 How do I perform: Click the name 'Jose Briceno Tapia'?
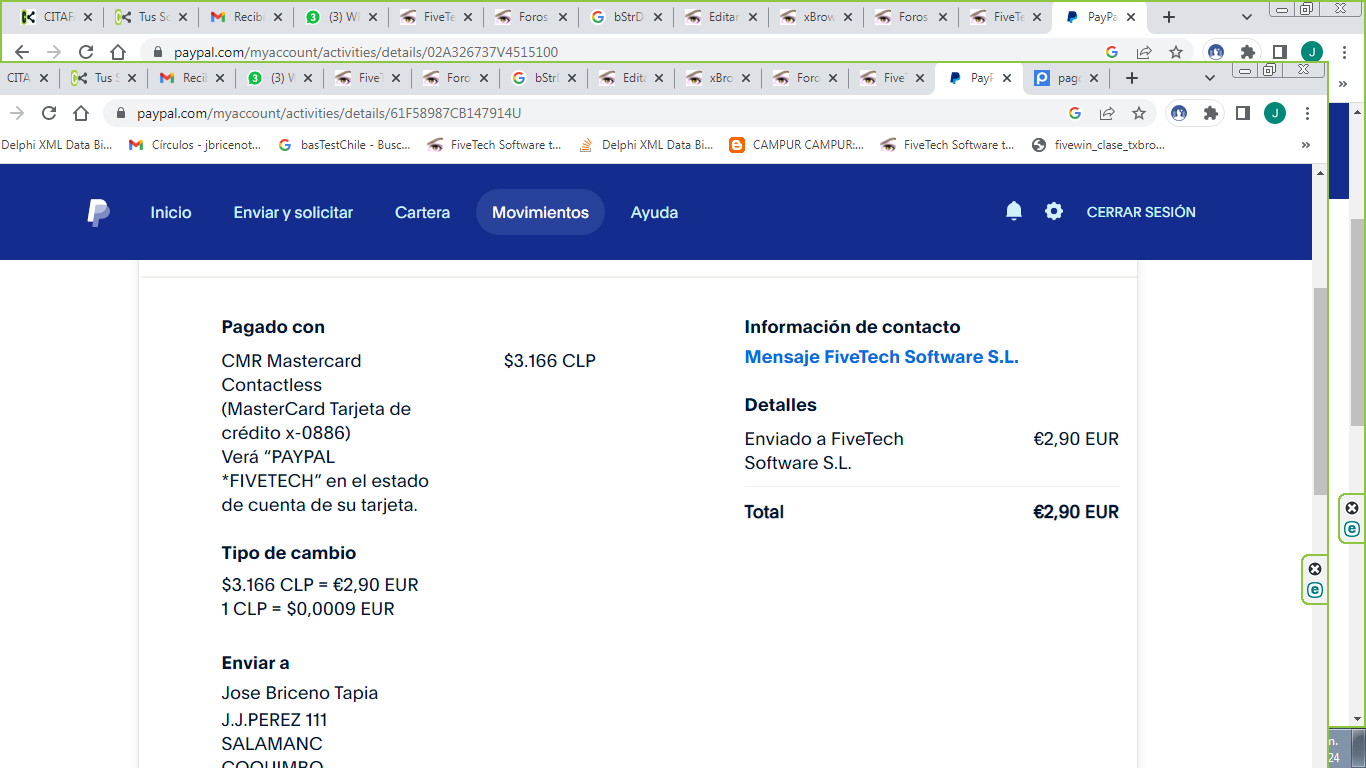tap(300, 693)
